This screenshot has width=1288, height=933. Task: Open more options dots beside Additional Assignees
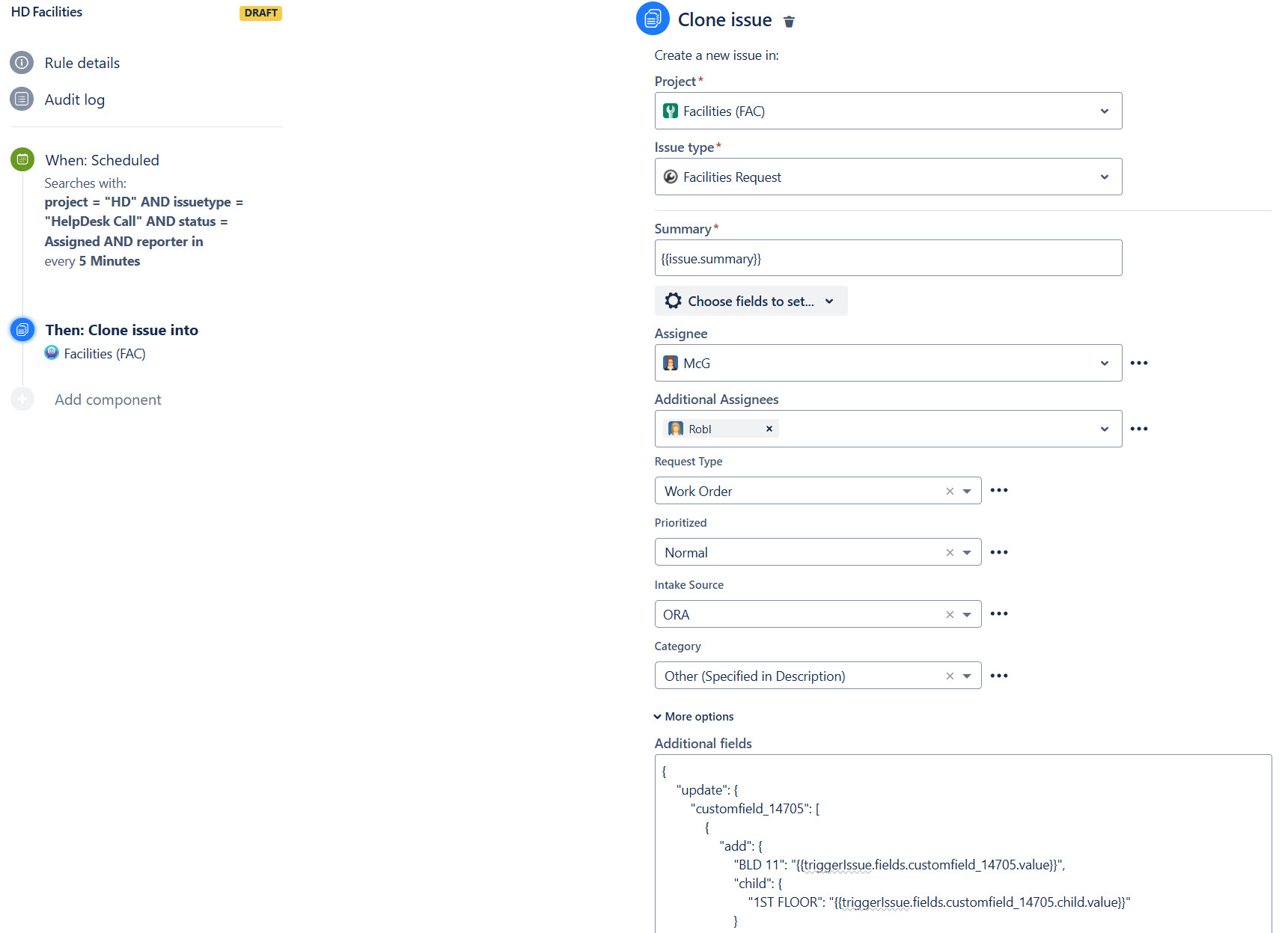coord(1139,429)
